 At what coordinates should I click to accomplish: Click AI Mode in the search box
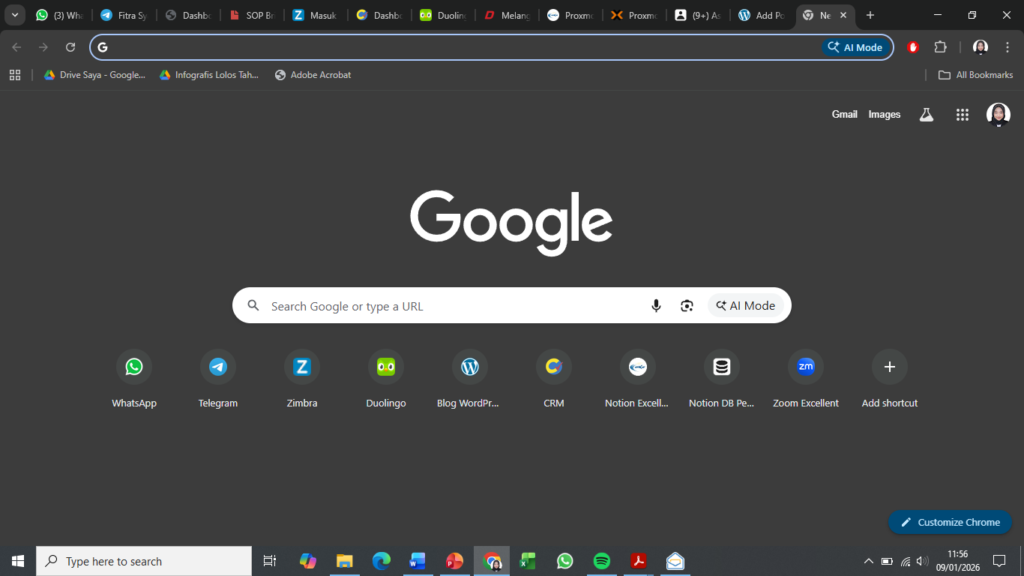pos(746,306)
